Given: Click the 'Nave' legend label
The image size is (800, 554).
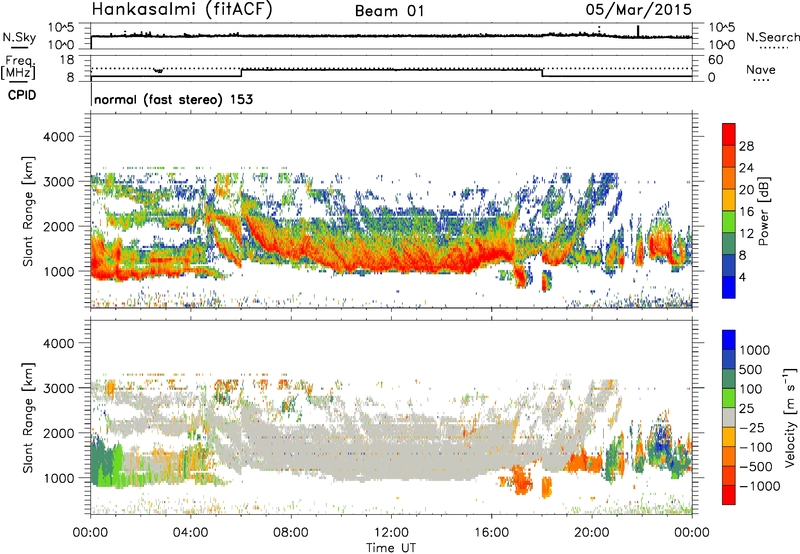Looking at the screenshot, I should 761,69.
